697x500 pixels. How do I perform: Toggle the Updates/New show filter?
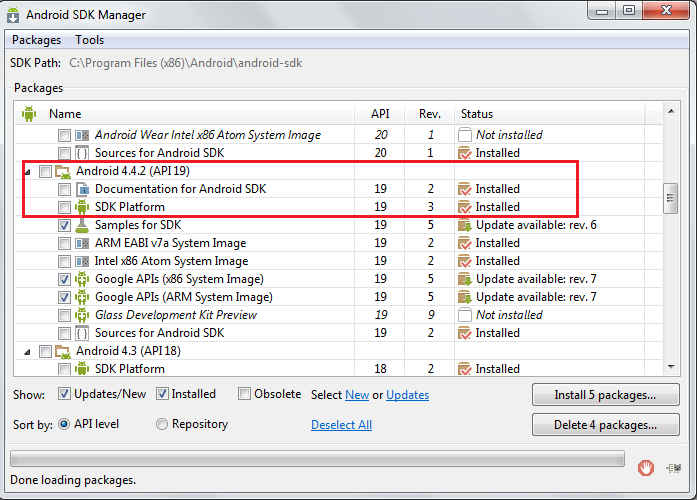[64, 394]
